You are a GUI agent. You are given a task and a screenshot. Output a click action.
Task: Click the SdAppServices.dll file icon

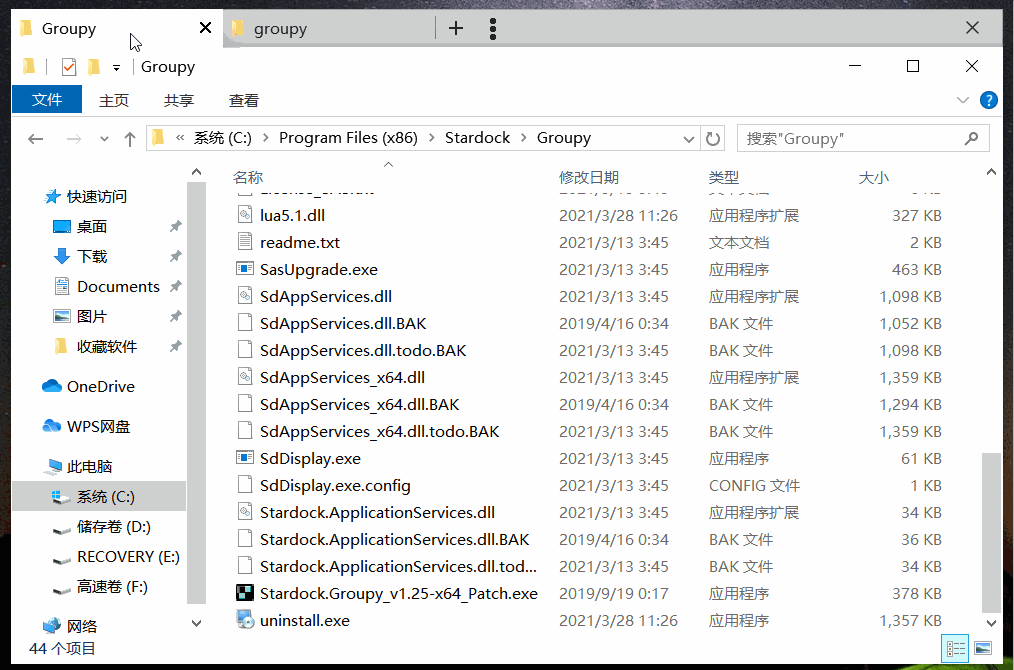pyautogui.click(x=244, y=296)
